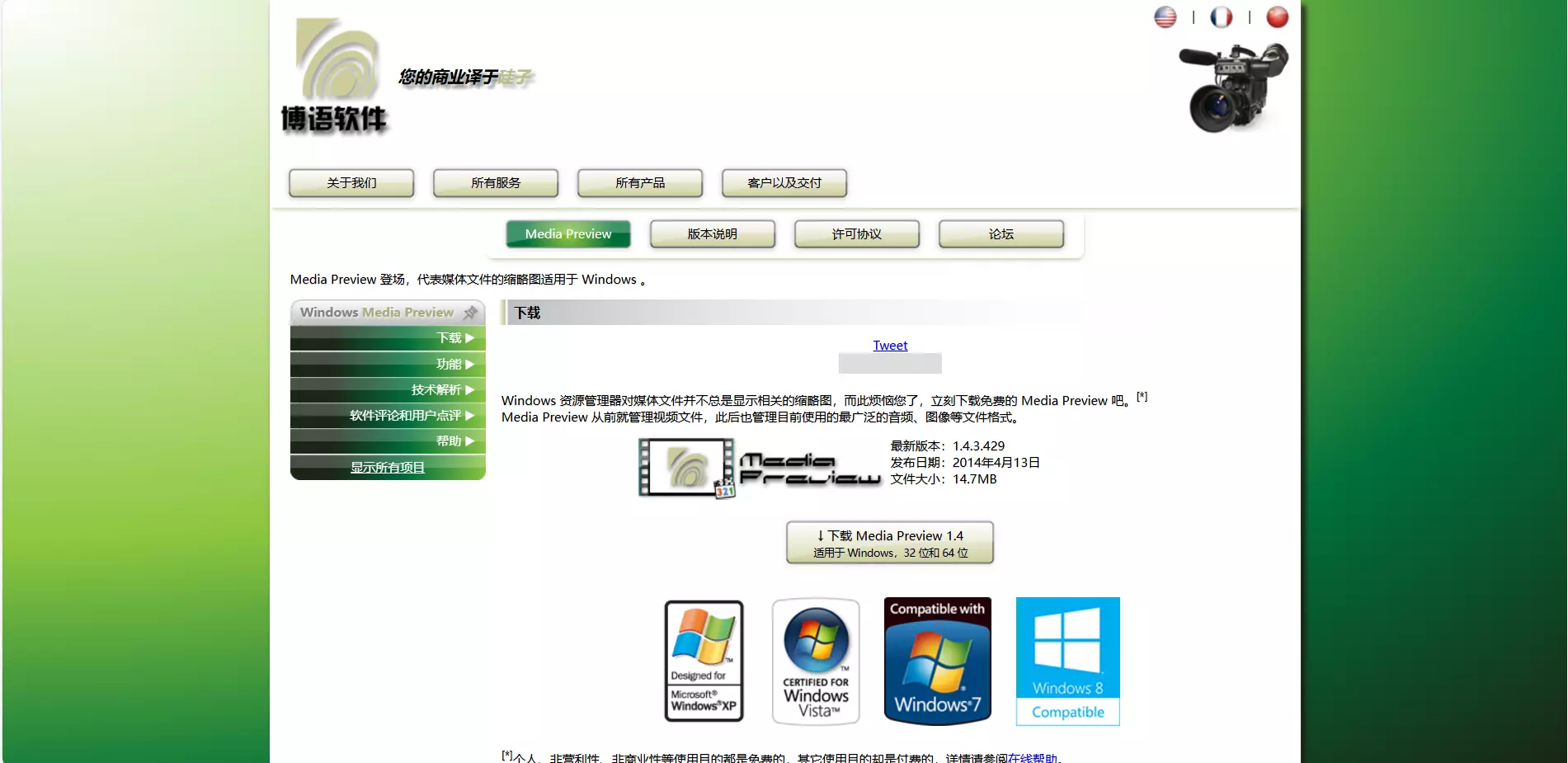Click the 文件大小: 14.7MB text

point(944,479)
